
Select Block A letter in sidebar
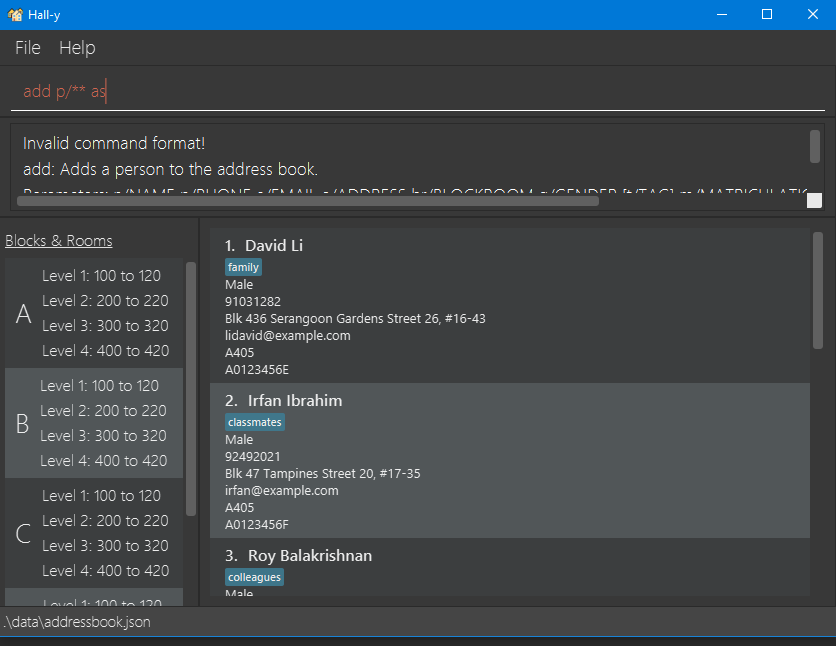(x=23, y=313)
